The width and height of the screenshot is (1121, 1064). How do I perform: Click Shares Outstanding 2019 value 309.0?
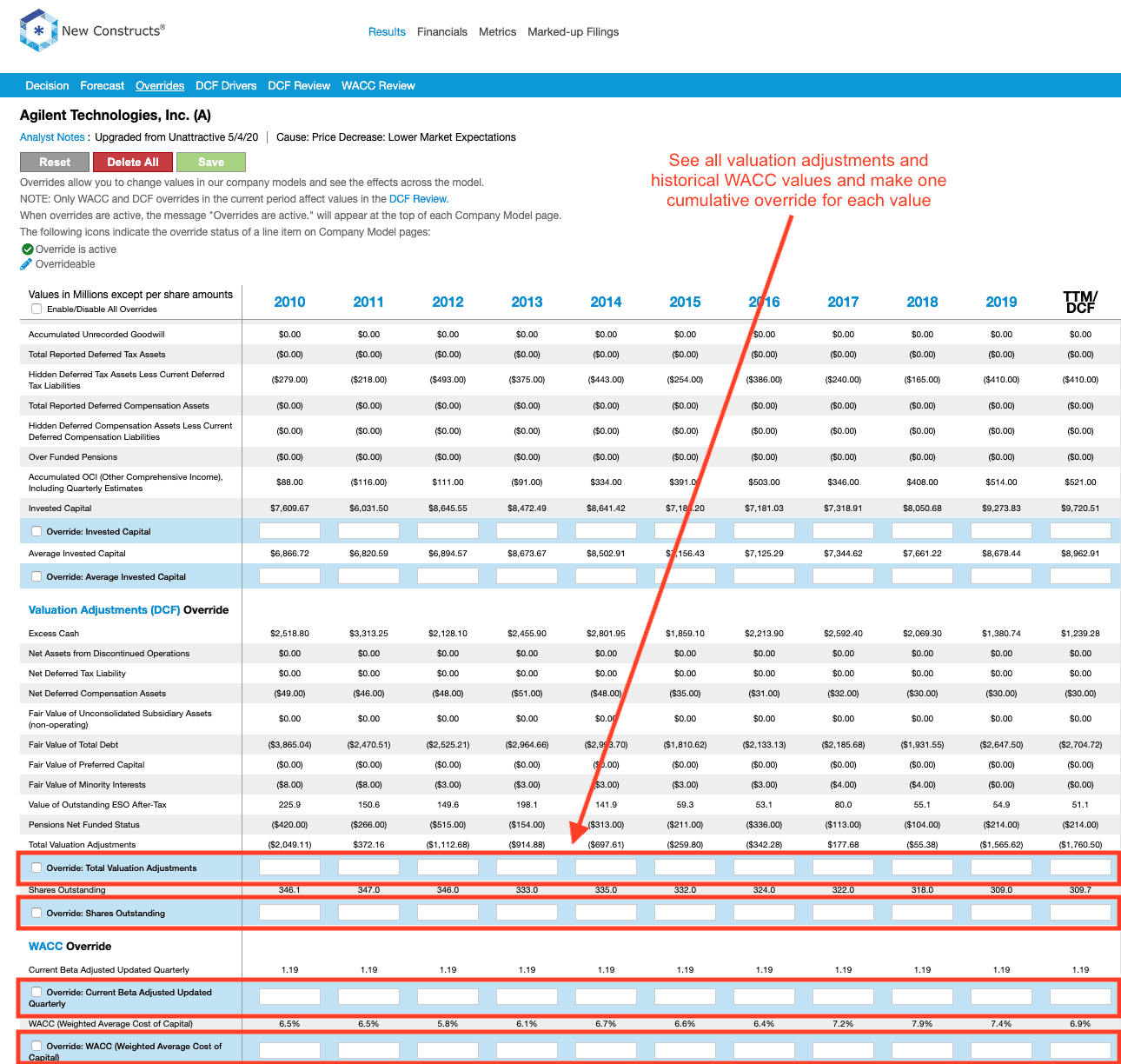pos(1001,890)
